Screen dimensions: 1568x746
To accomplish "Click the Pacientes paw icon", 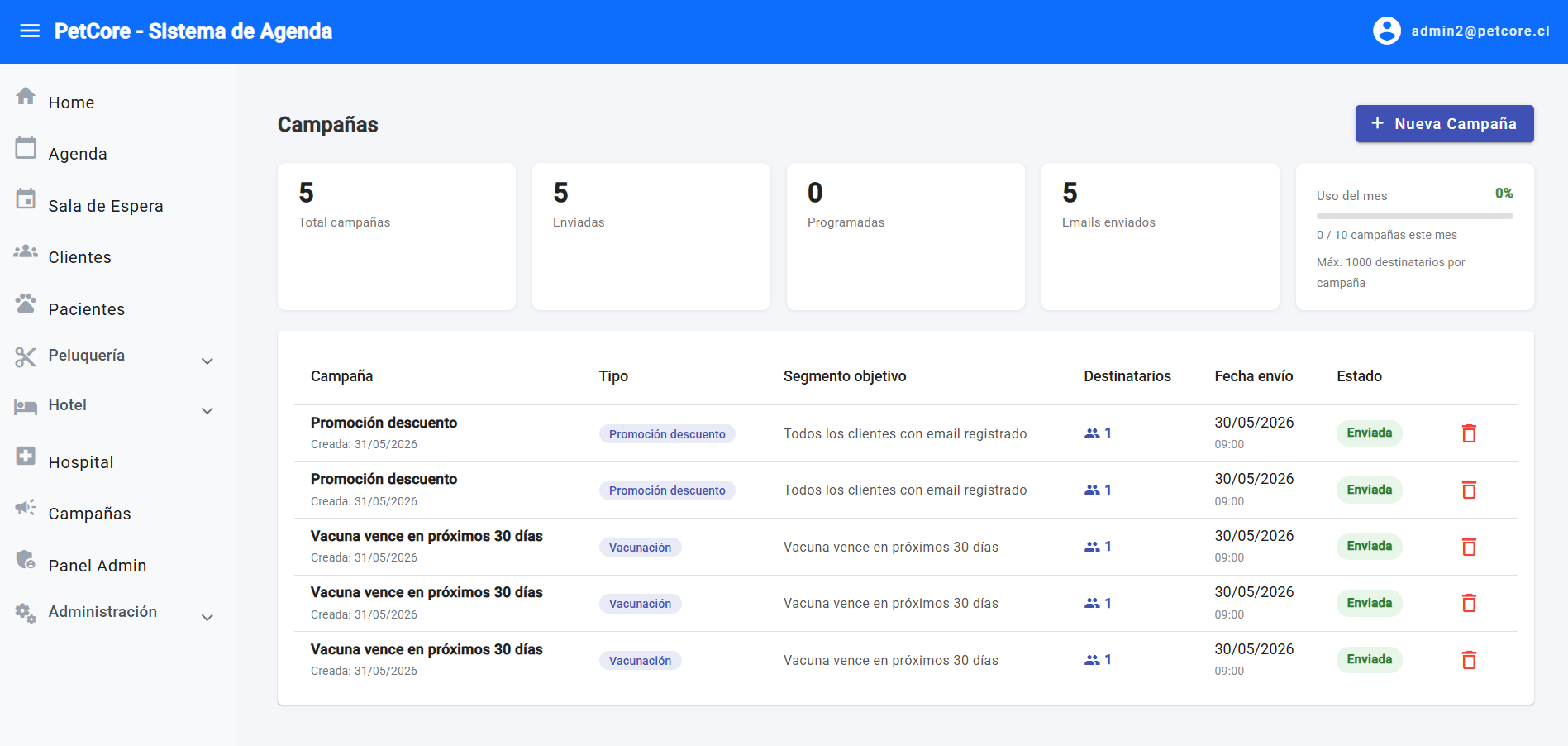I will click(26, 303).
